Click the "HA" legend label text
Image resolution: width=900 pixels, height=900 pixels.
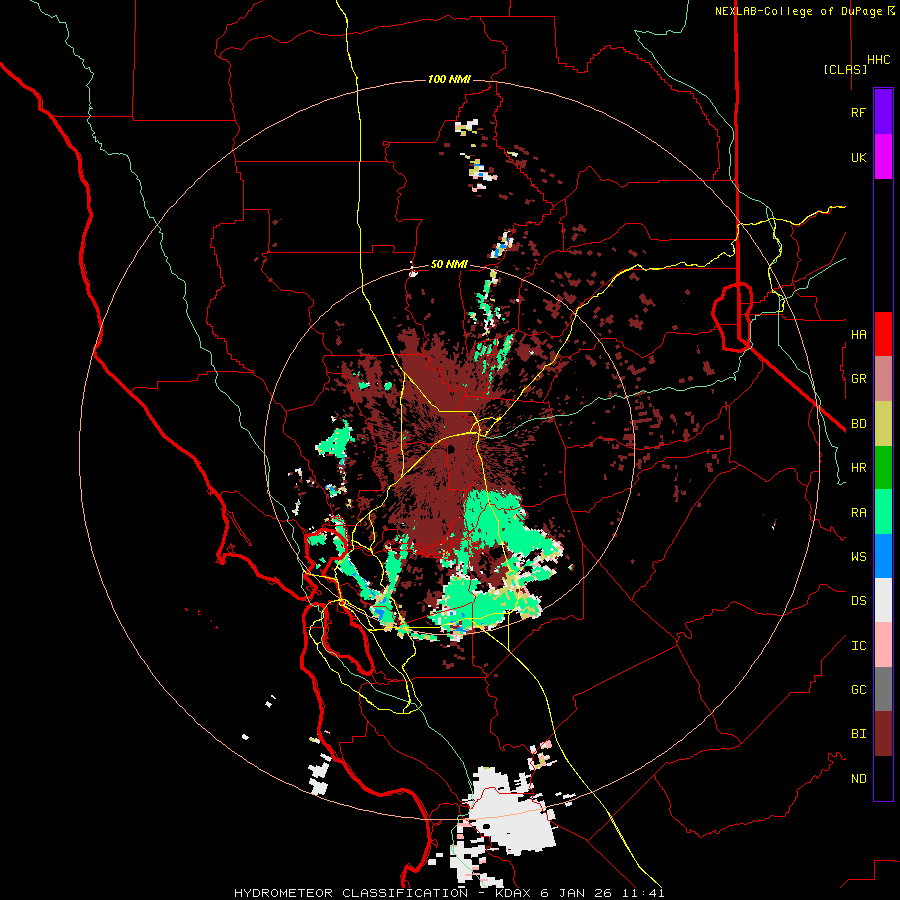[858, 335]
